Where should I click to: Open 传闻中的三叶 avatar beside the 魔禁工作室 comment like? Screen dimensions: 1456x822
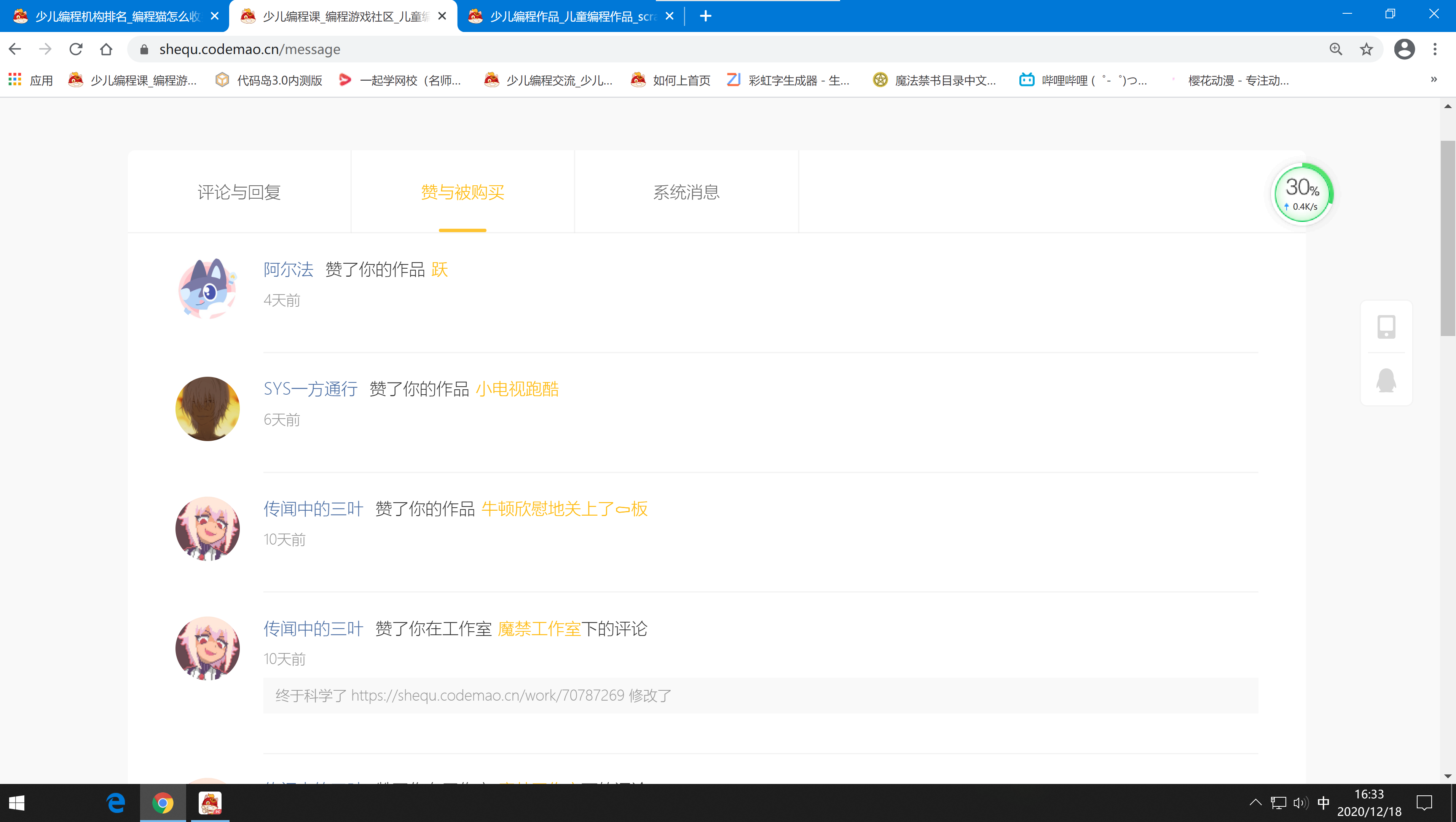point(207,648)
